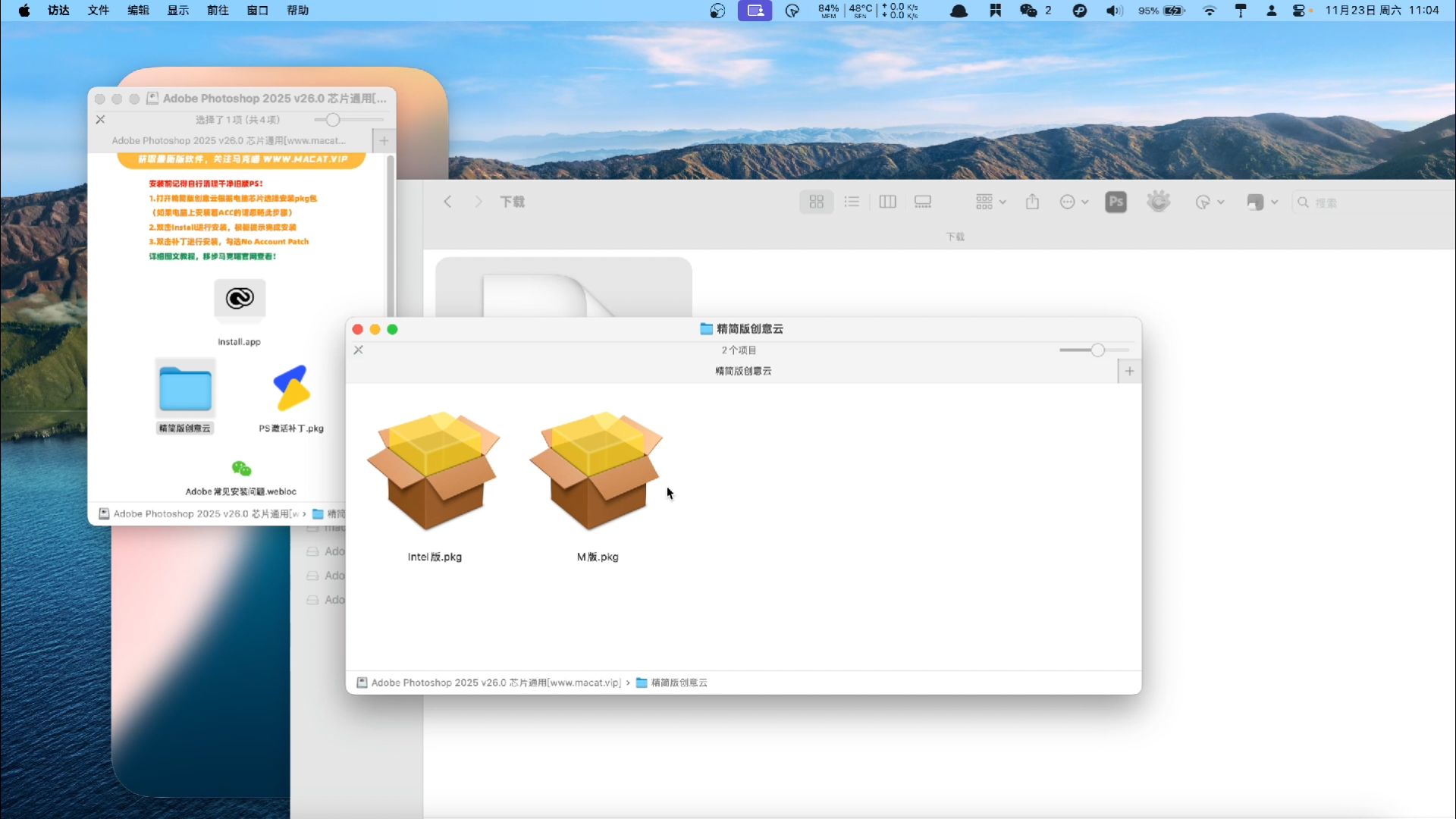Click the Wi-Fi icon in menu bar
This screenshot has width=1456, height=819.
1210,11
